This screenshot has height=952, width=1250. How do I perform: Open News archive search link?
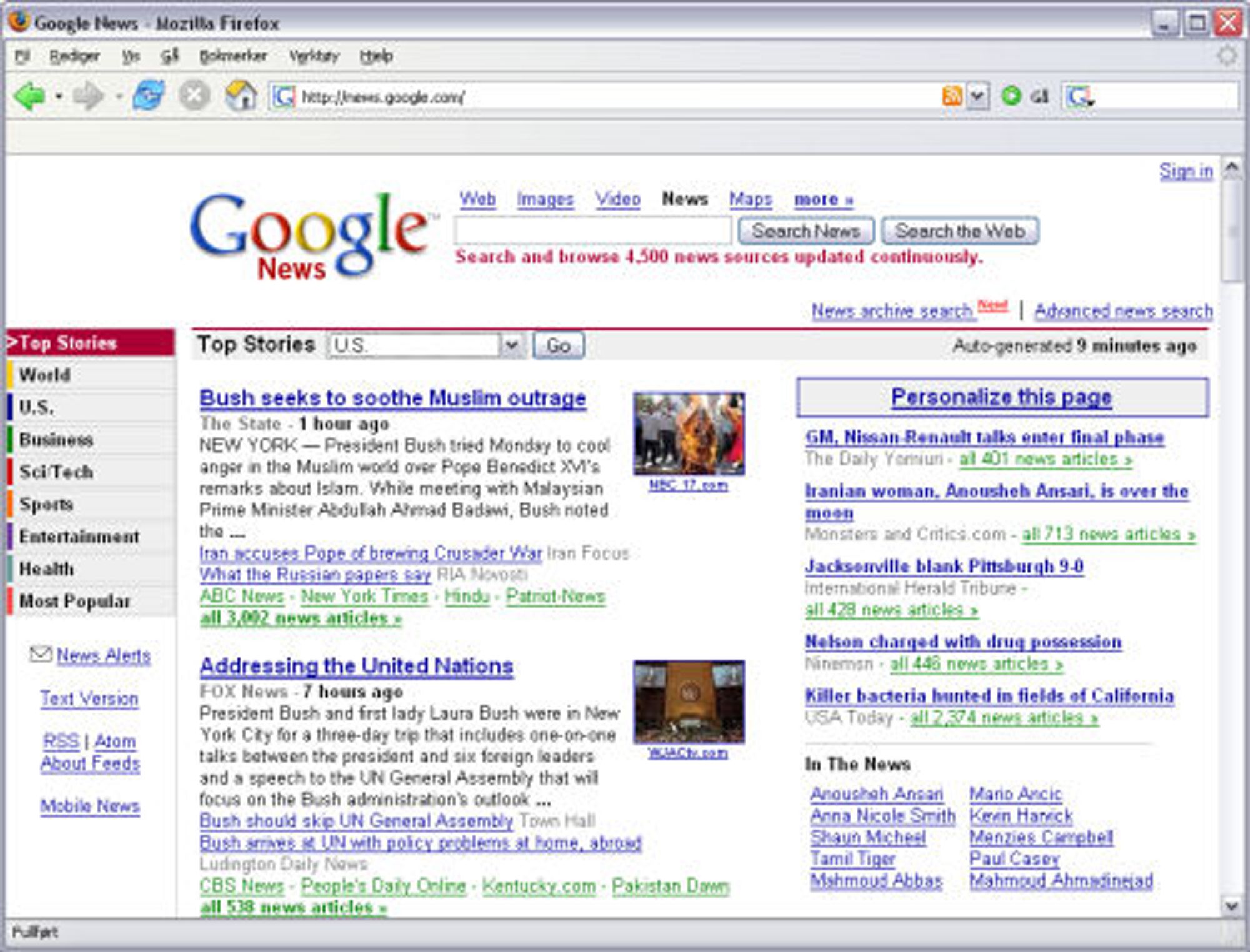[892, 310]
